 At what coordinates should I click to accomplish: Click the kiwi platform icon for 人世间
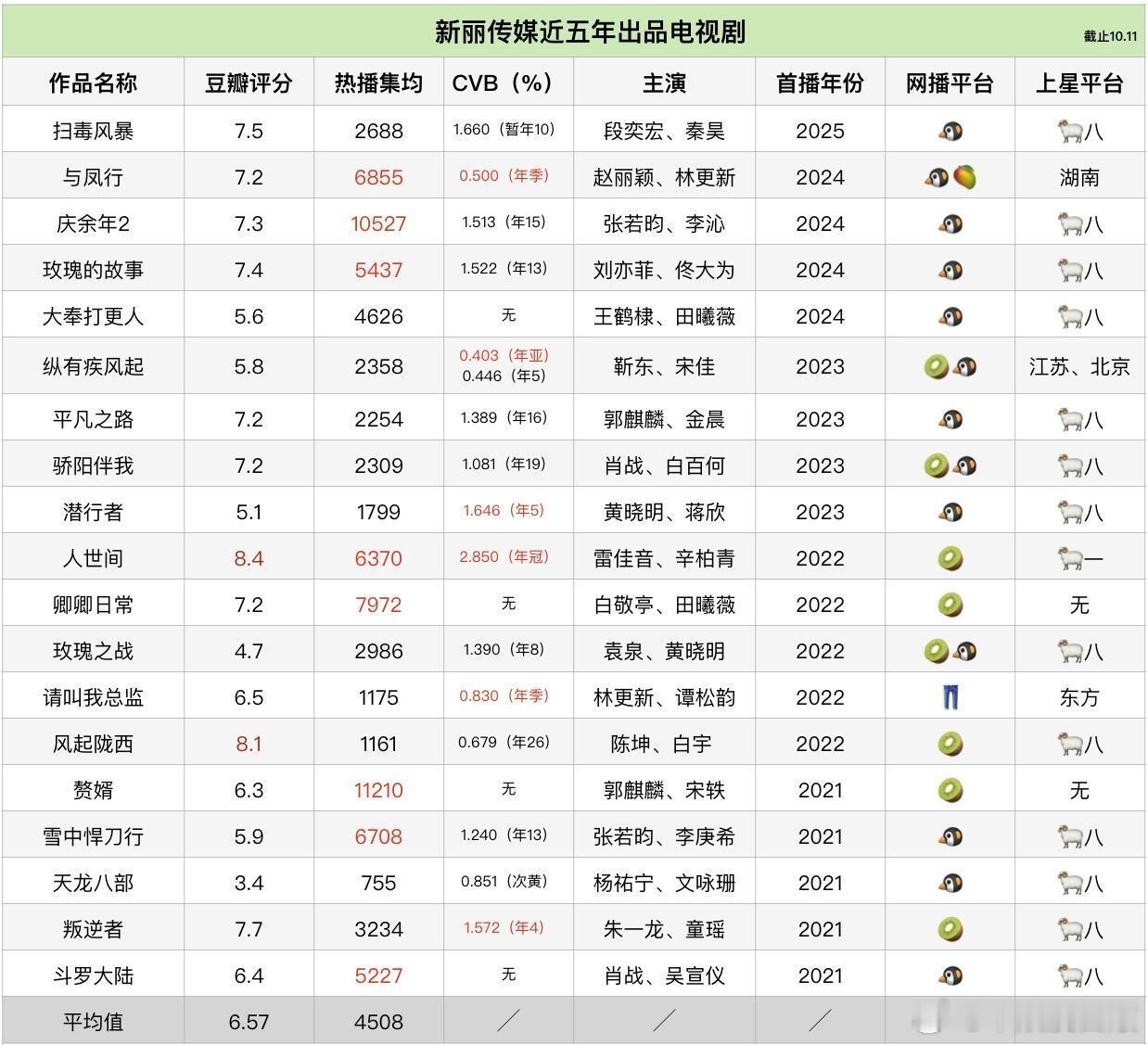[x=948, y=557]
